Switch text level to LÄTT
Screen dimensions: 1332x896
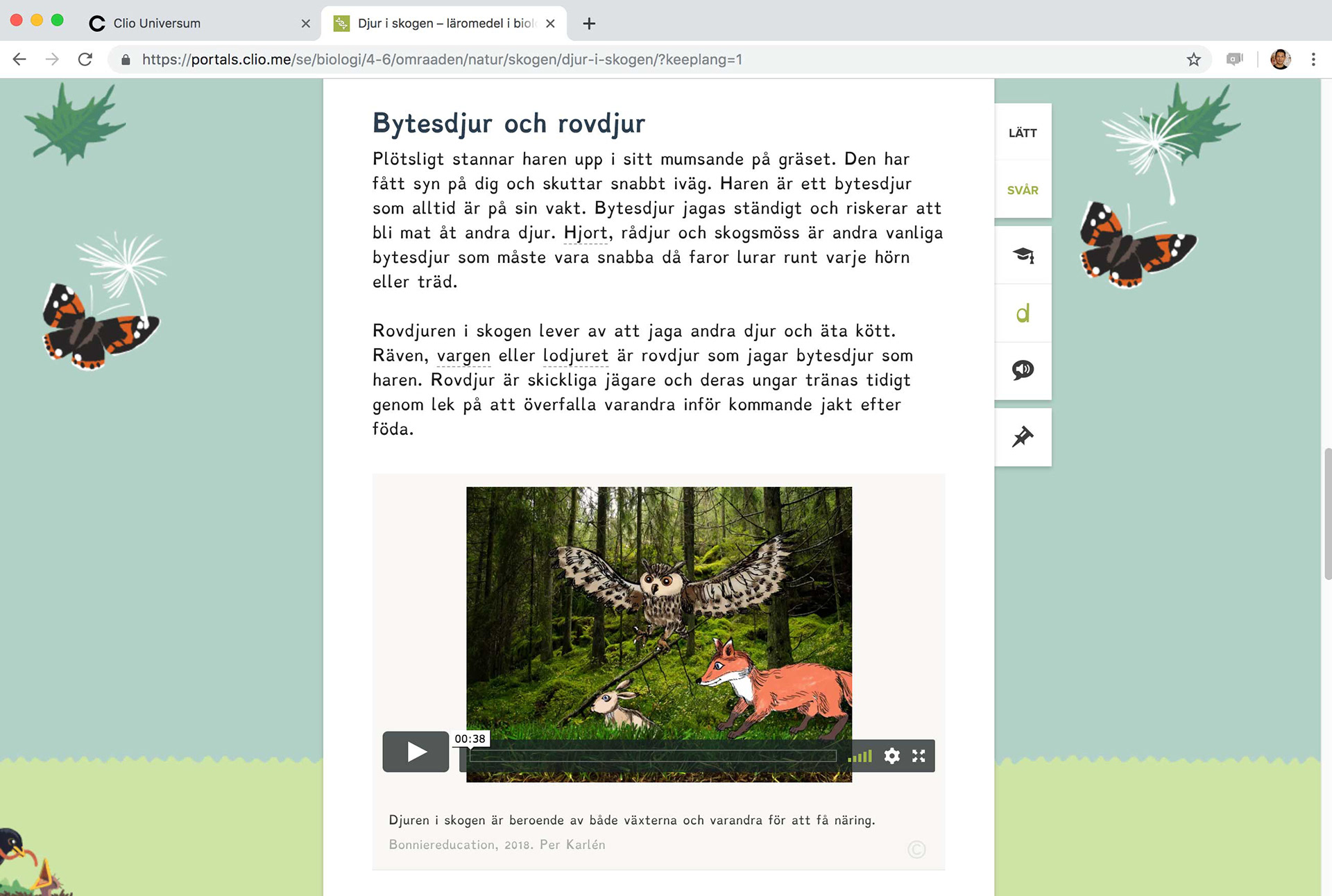click(1023, 133)
